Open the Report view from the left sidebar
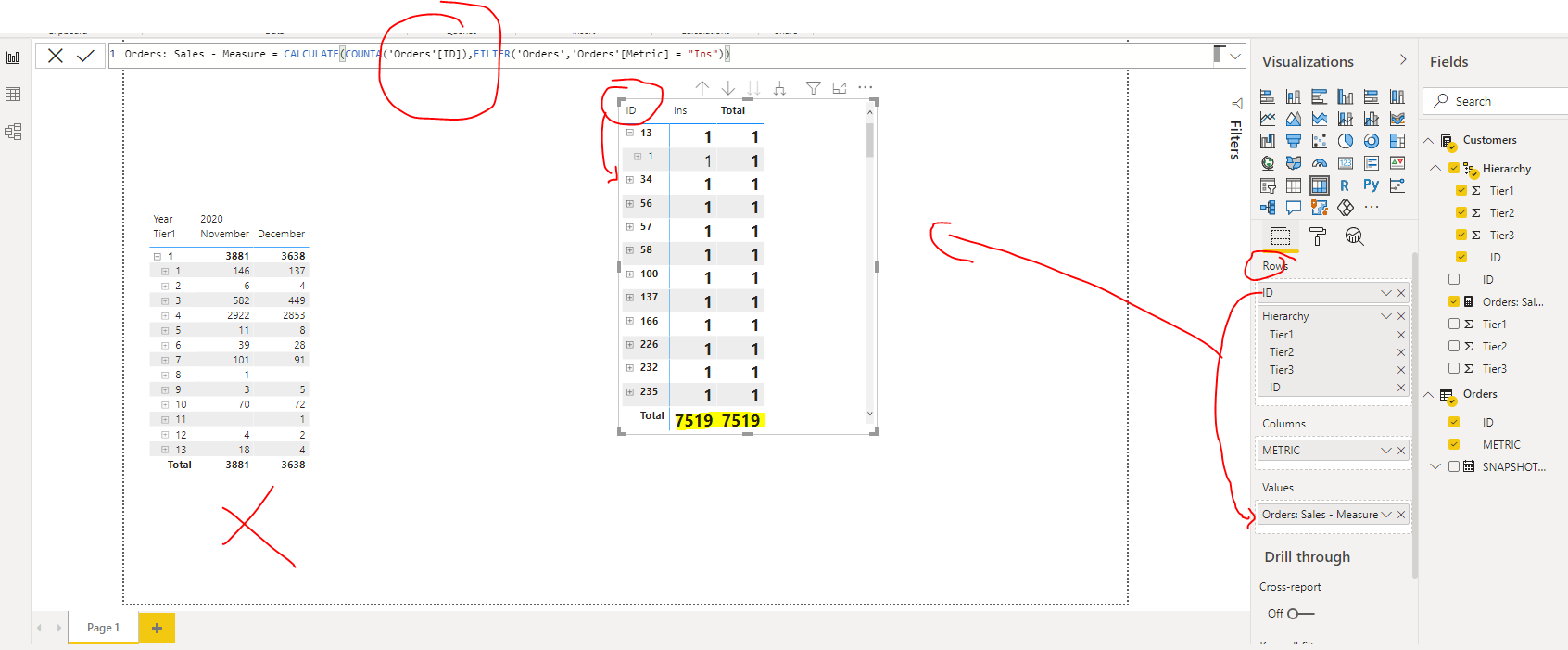Image resolution: width=1568 pixels, height=650 pixels. point(13,57)
